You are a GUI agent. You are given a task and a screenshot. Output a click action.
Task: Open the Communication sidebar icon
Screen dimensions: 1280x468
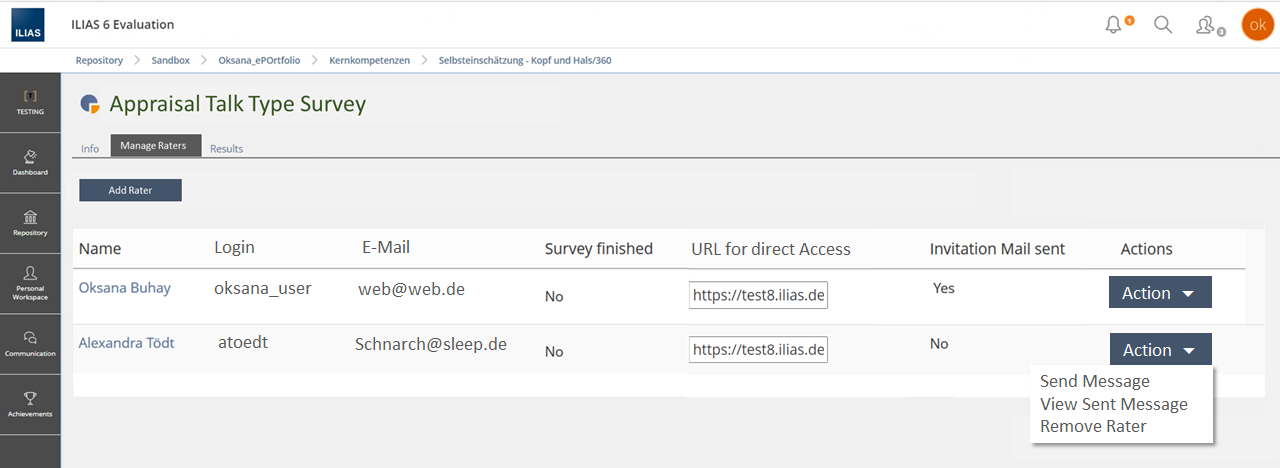point(30,343)
